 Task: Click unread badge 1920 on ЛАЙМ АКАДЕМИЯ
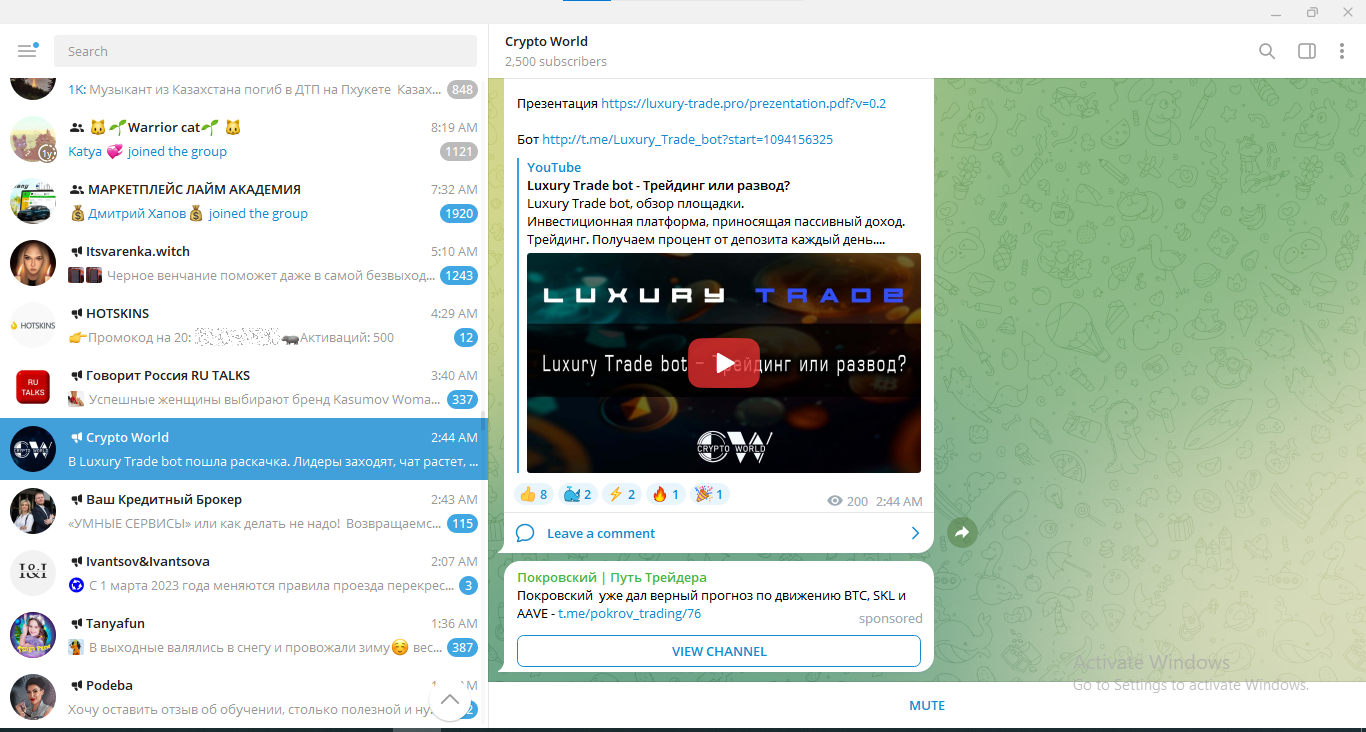tap(459, 213)
